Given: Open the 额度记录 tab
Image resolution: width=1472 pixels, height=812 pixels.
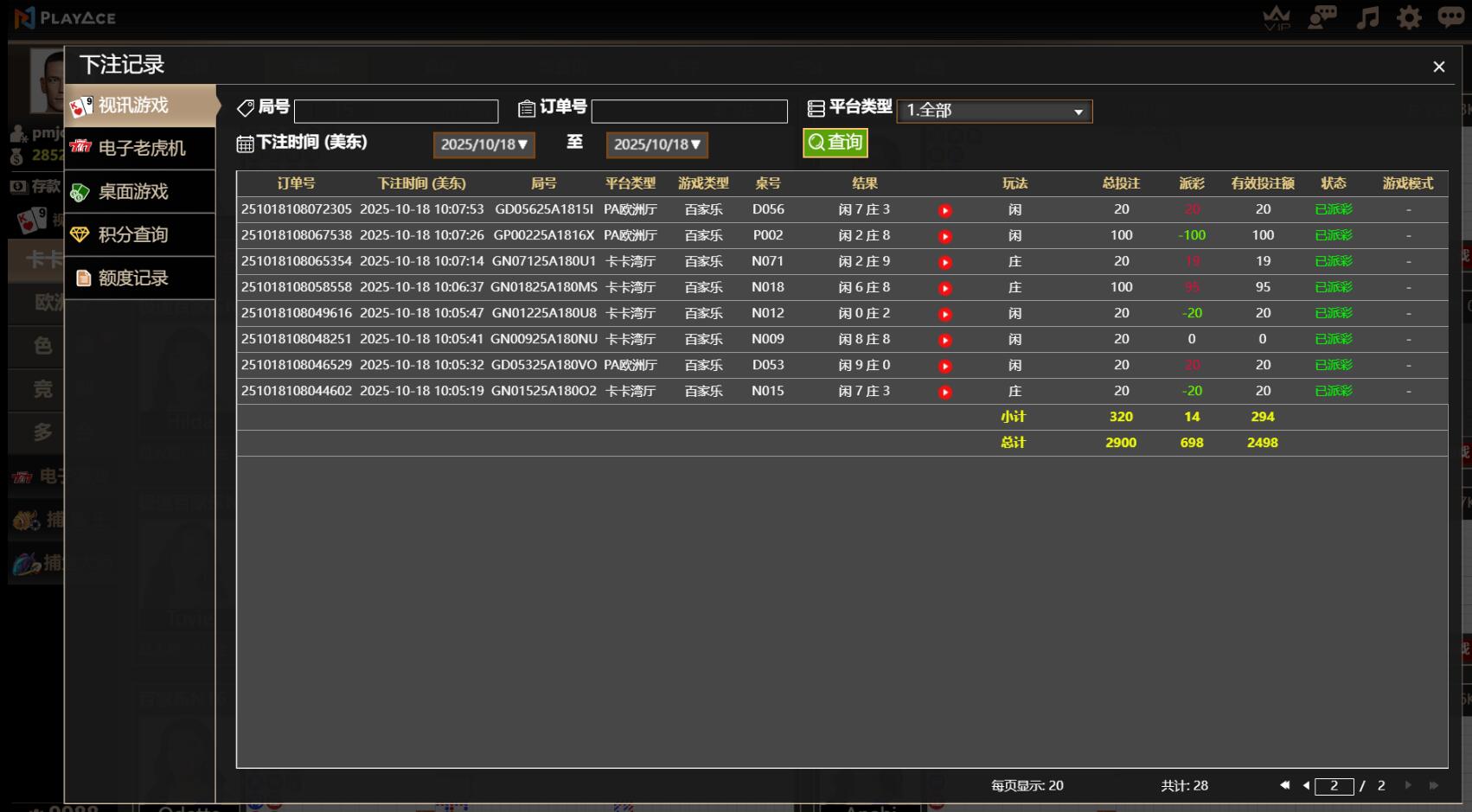Looking at the screenshot, I should coord(141,278).
